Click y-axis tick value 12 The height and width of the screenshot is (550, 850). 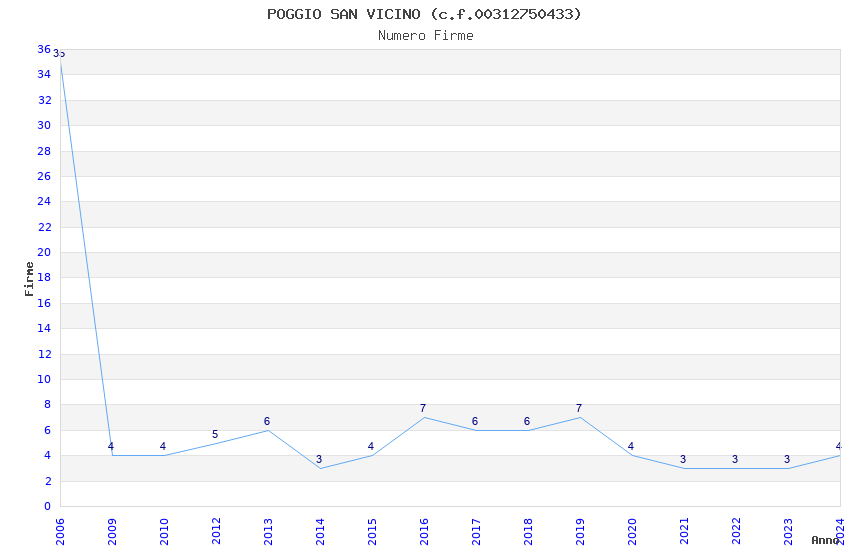[44, 354]
